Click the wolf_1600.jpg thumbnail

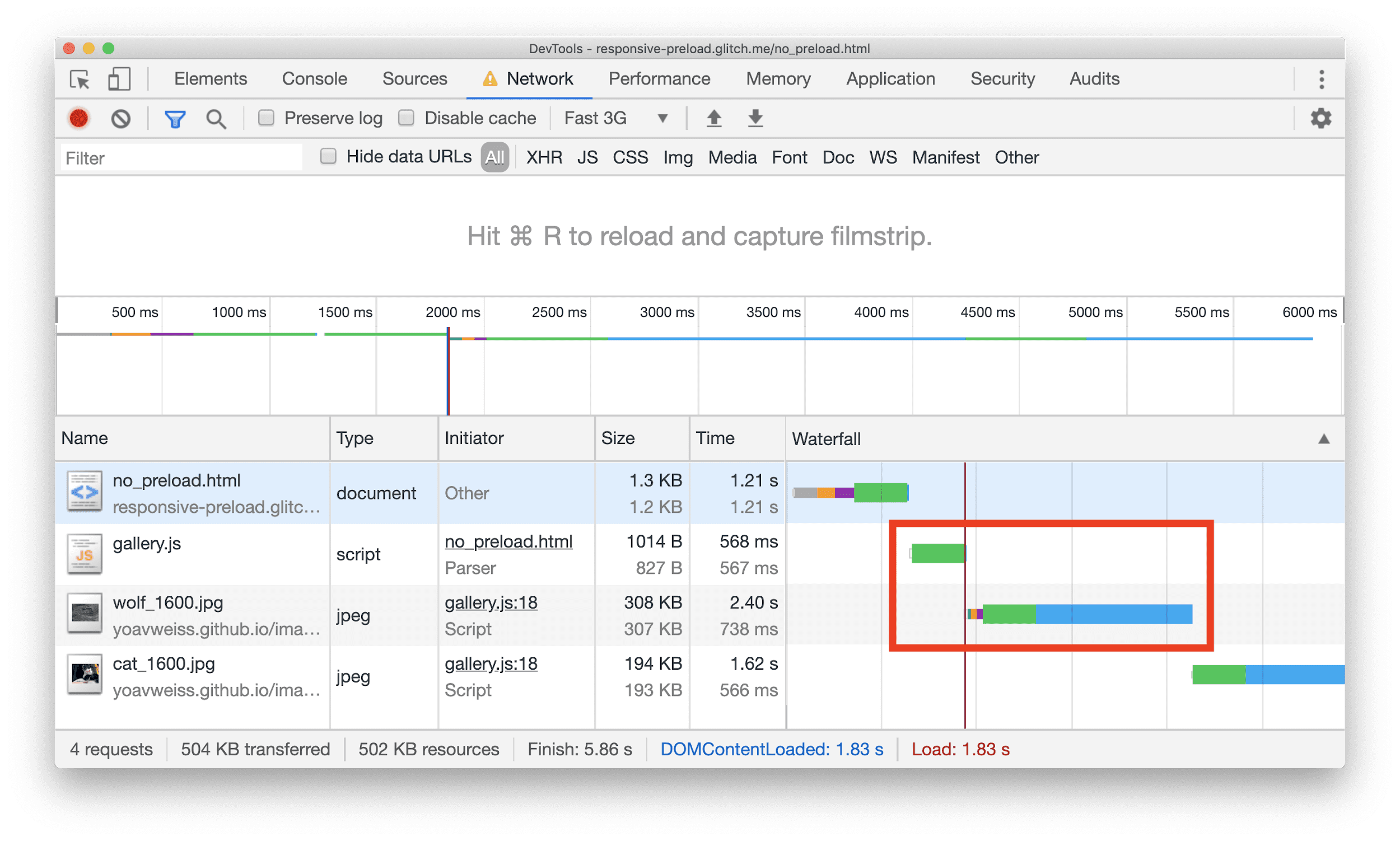pyautogui.click(x=84, y=615)
